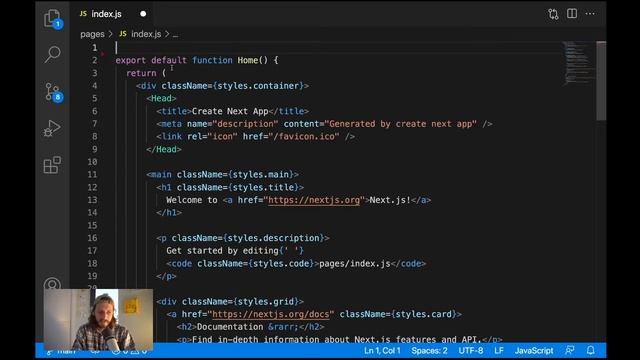Click line number 1 in the gutter
This screenshot has height=360, width=640.
click(x=95, y=48)
